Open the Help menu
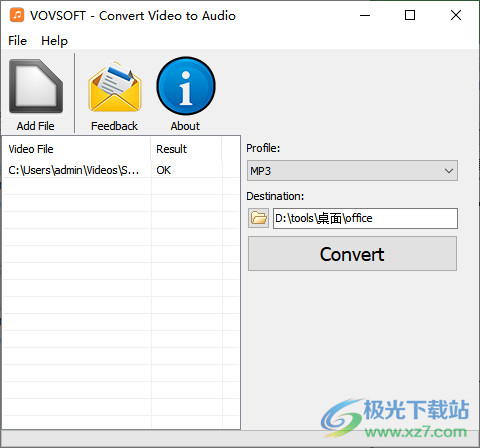The width and height of the screenshot is (480, 448). pyautogui.click(x=54, y=41)
